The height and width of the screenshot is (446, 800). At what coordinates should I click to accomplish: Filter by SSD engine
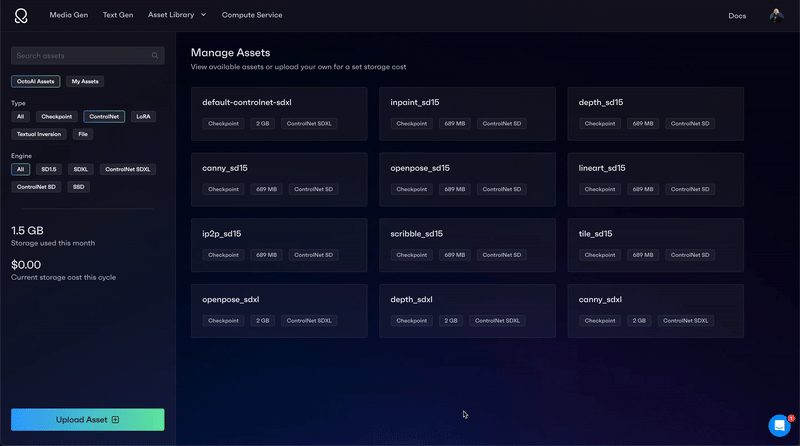pos(79,187)
